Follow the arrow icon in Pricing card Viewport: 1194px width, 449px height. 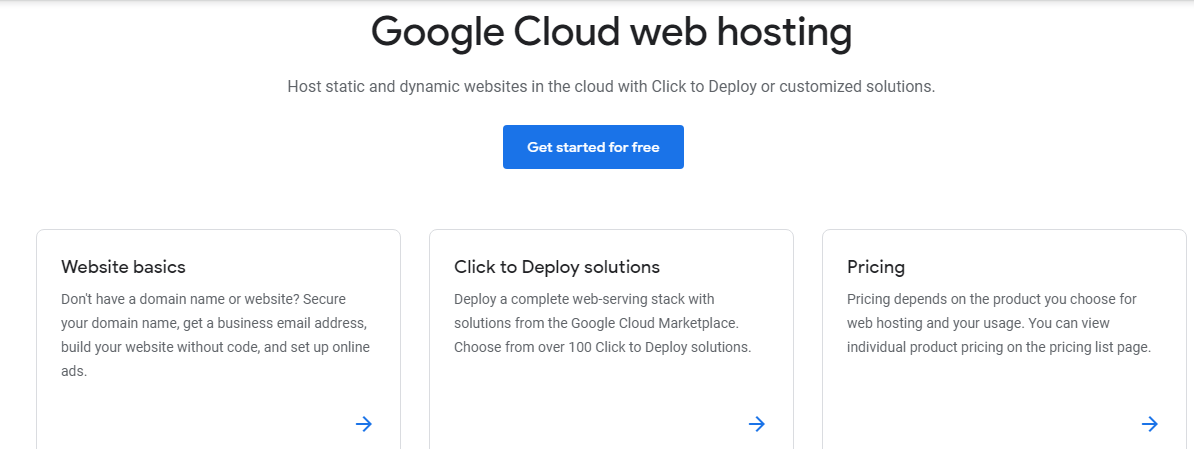(1150, 424)
